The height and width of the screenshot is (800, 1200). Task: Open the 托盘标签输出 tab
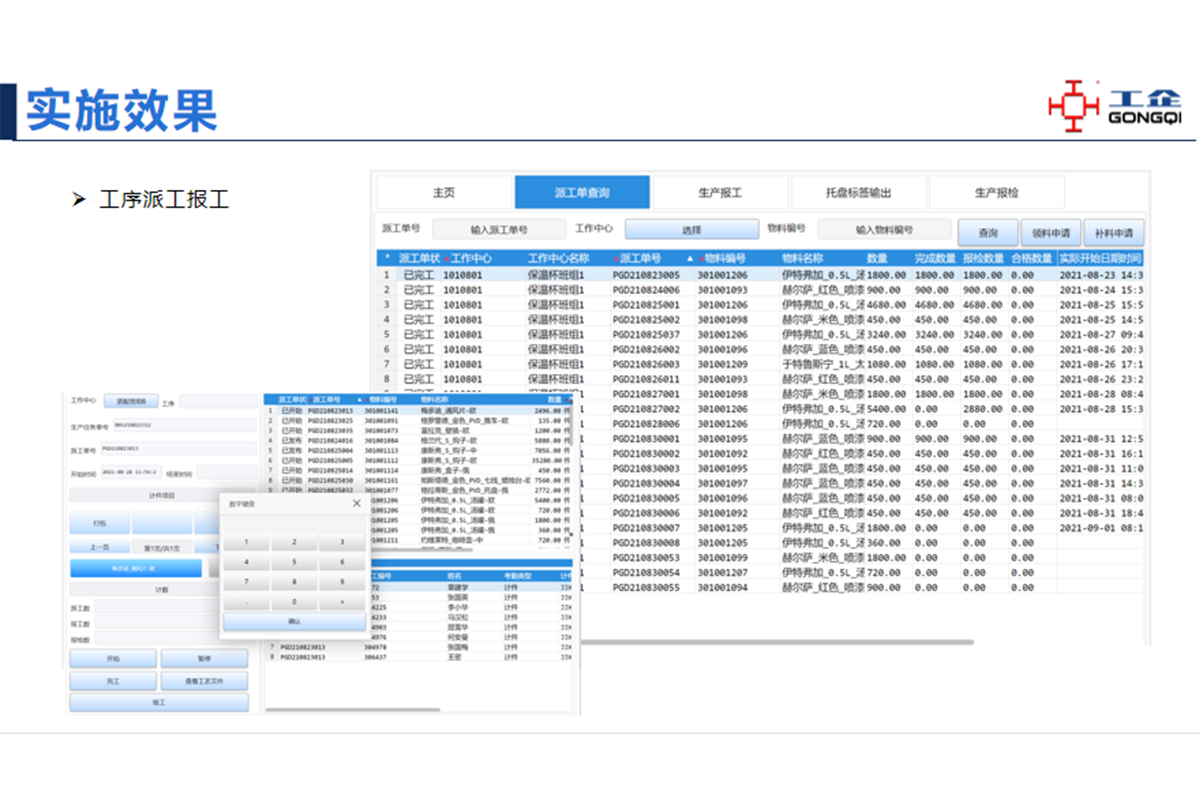click(858, 193)
